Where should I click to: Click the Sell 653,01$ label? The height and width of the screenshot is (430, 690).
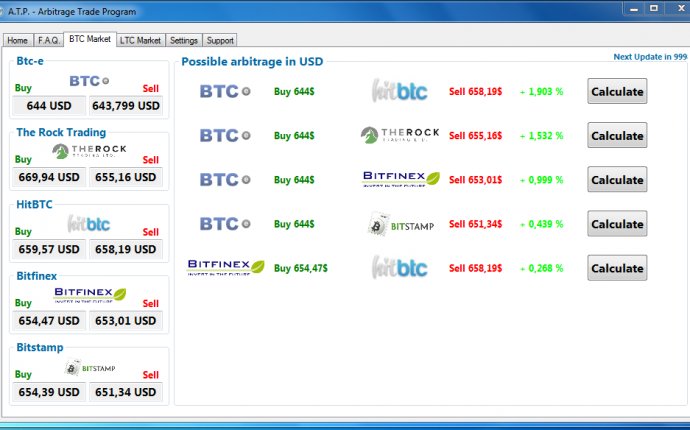click(x=475, y=180)
